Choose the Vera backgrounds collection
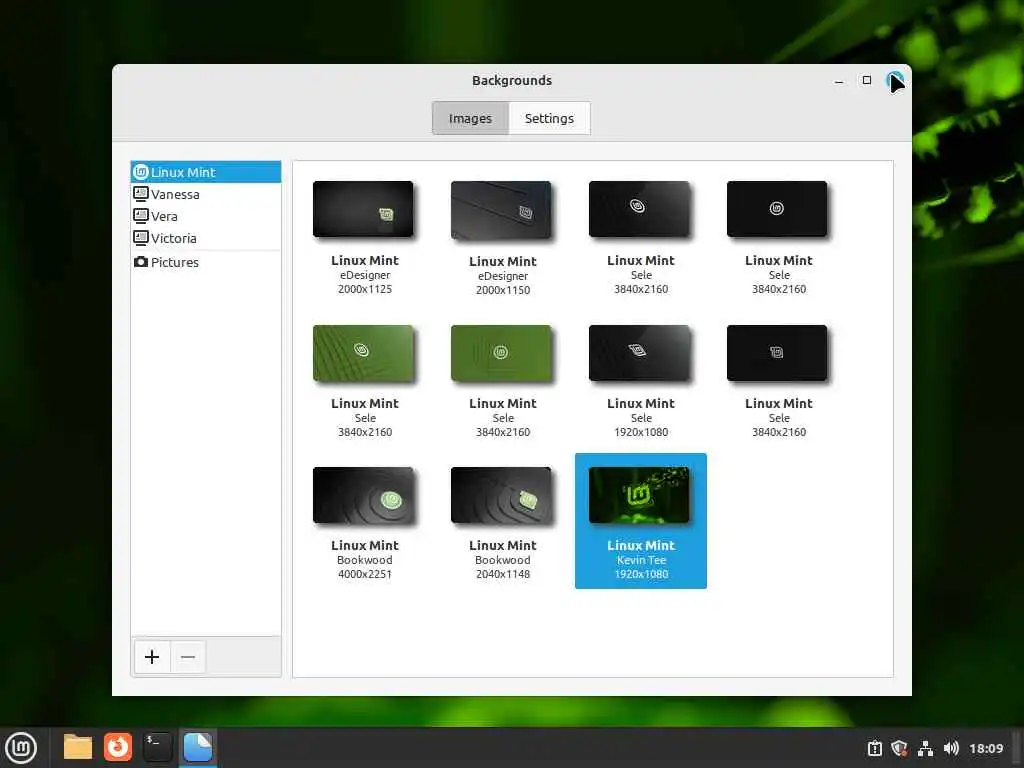 tap(206, 216)
